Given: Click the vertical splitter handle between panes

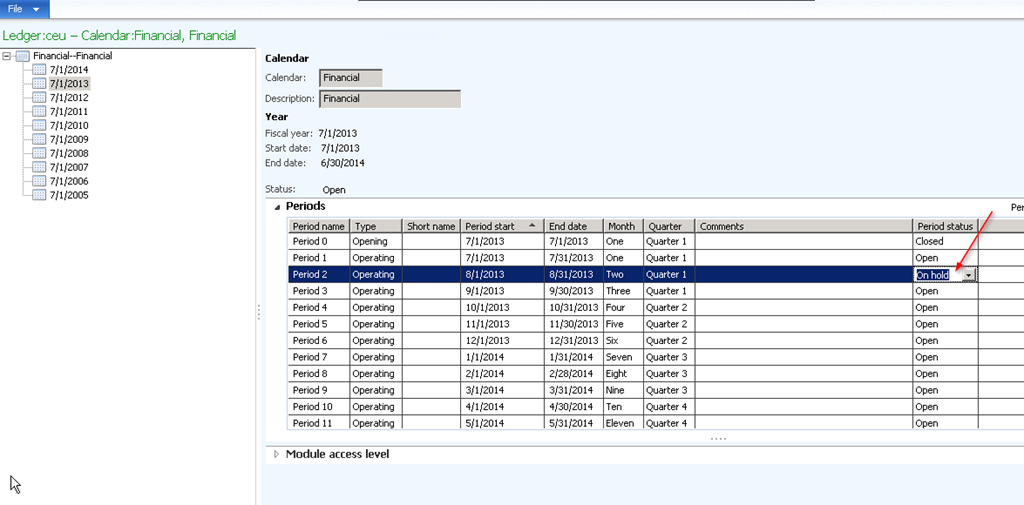Looking at the screenshot, I should click(259, 312).
